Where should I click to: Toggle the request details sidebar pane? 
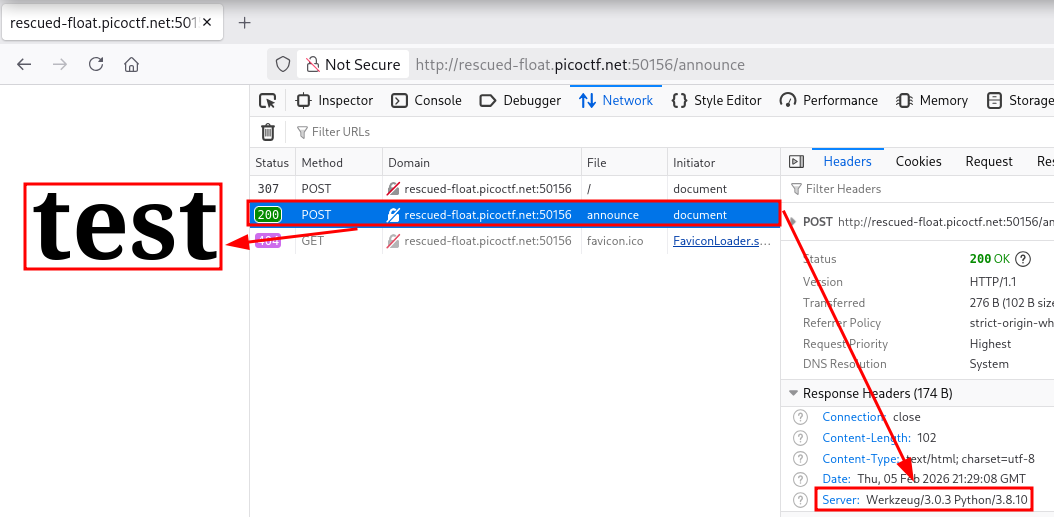pos(796,162)
